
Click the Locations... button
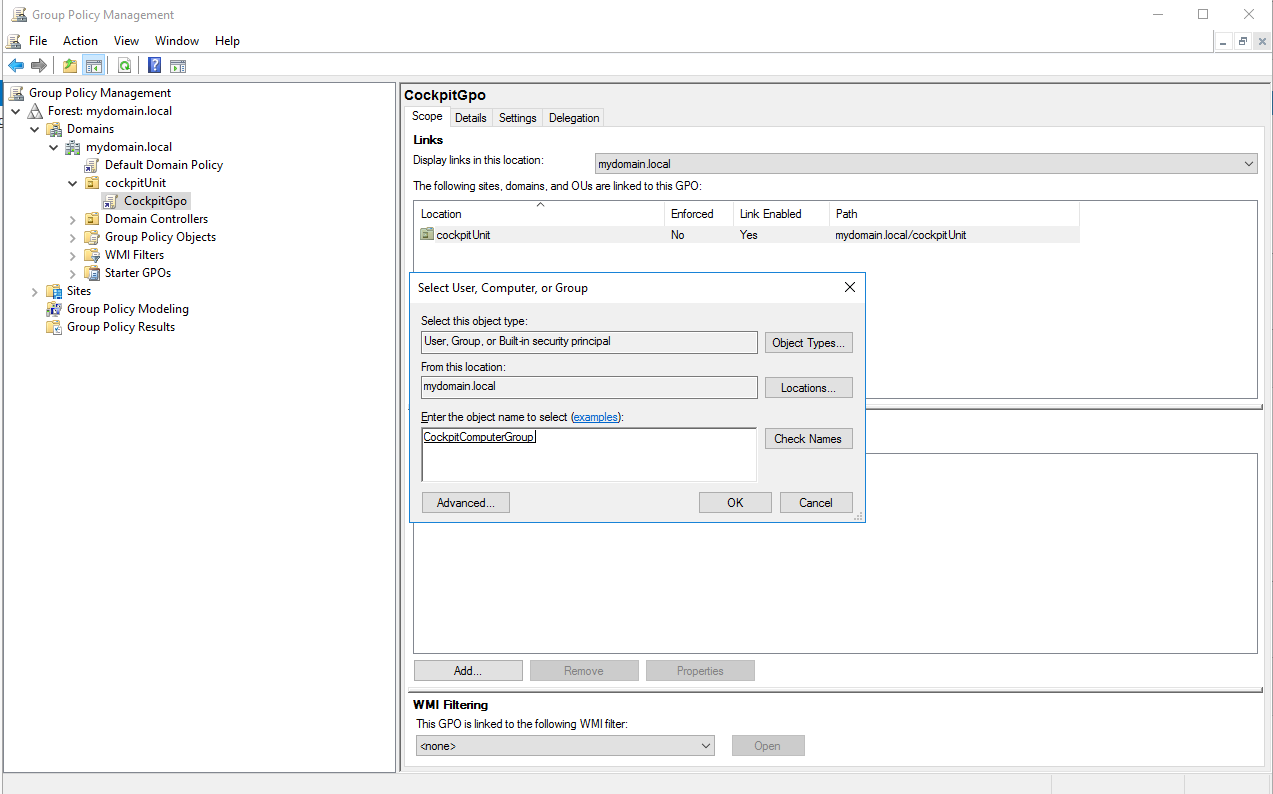[809, 387]
